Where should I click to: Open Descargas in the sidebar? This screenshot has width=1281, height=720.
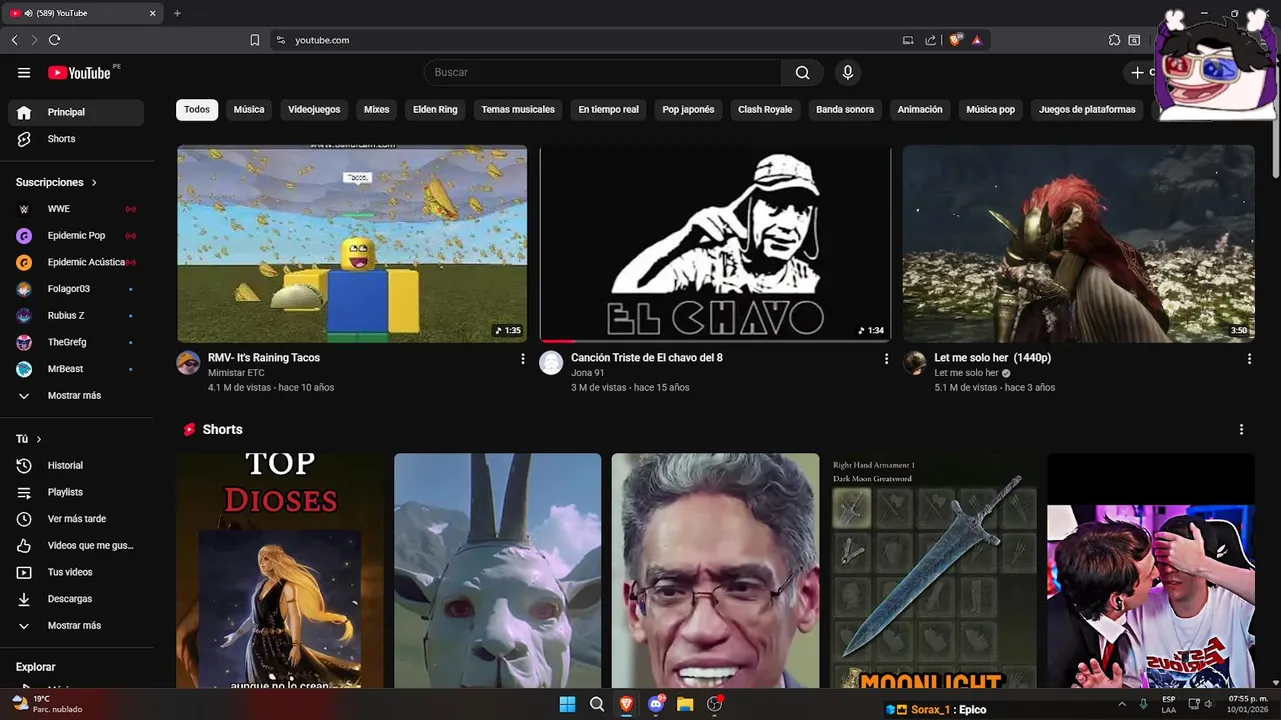click(x=76, y=599)
